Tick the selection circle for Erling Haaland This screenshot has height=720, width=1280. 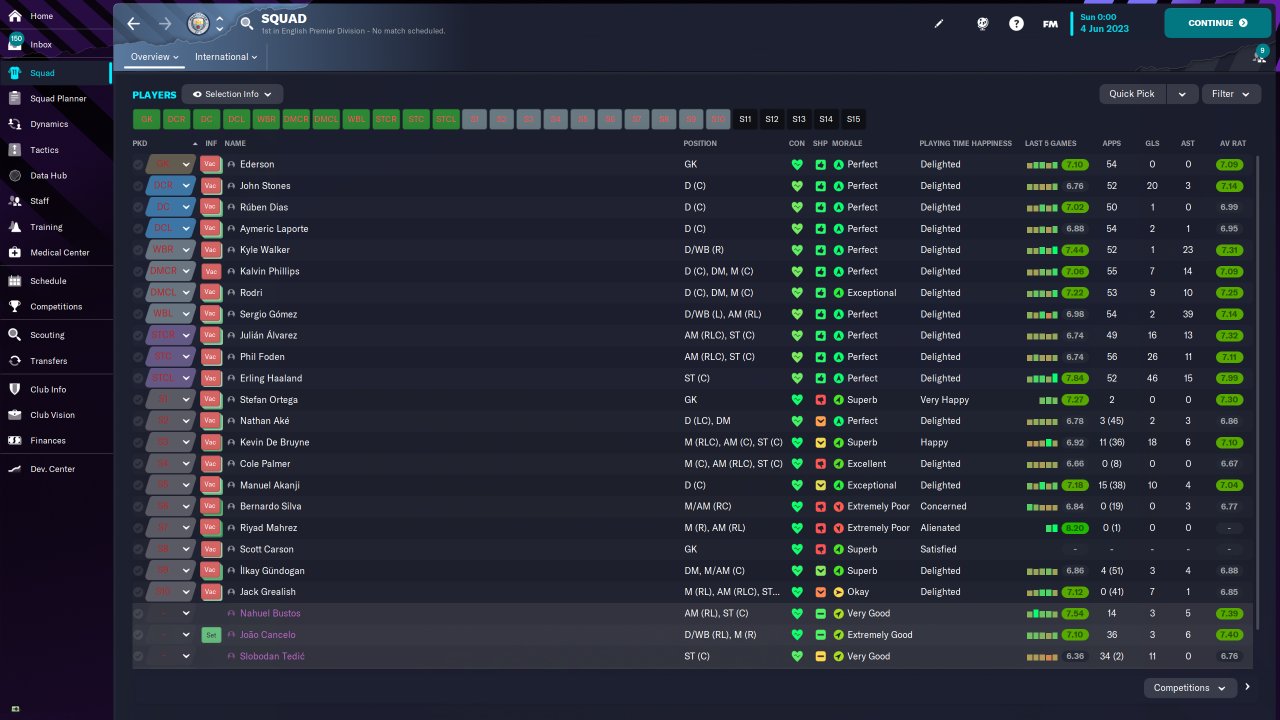click(x=138, y=378)
